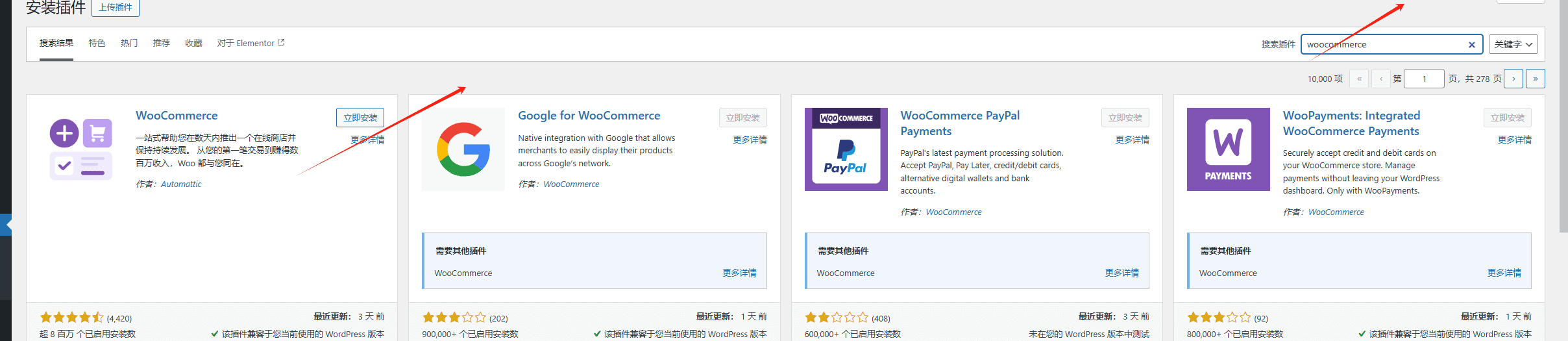Open the 对于 Elementor external link

pos(251,44)
